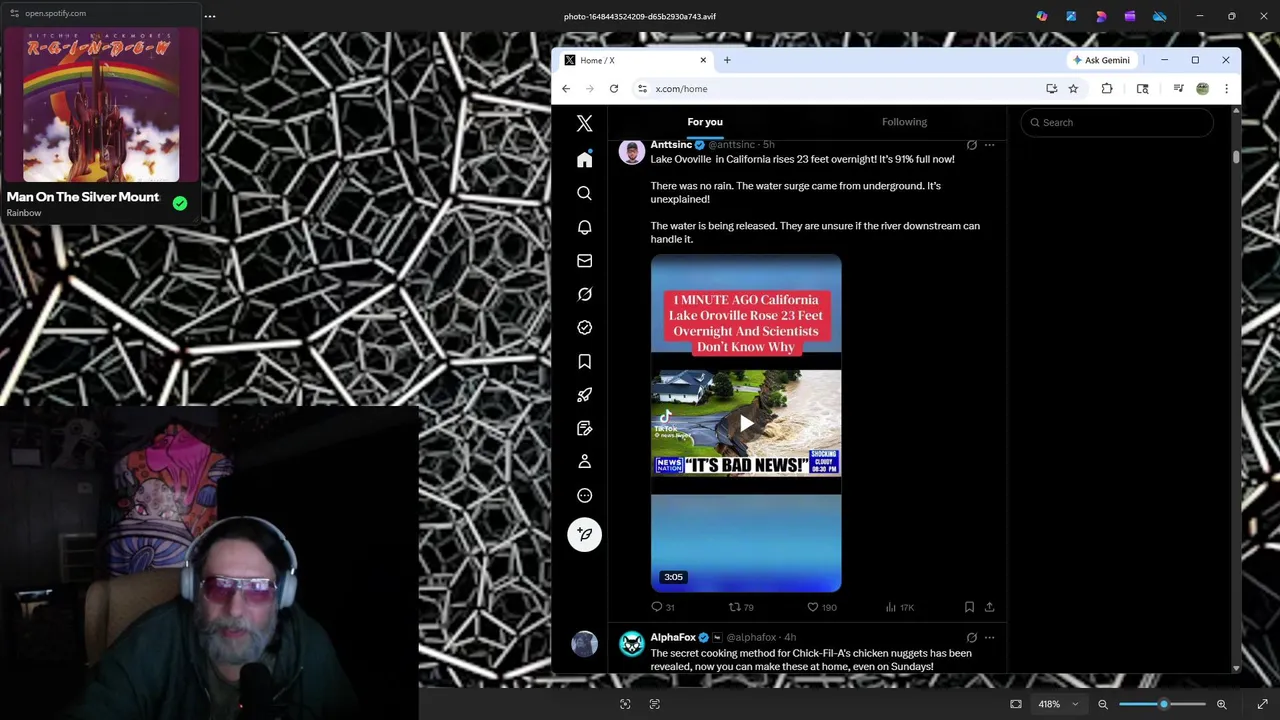
Task: Reply to the Lake Oroville post
Action: (x=663, y=607)
